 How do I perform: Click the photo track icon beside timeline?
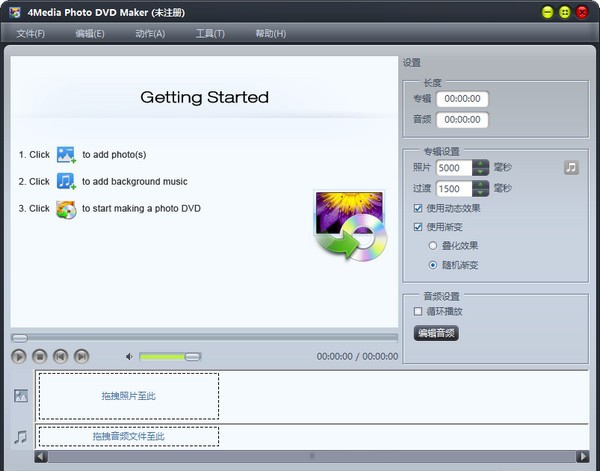point(21,396)
